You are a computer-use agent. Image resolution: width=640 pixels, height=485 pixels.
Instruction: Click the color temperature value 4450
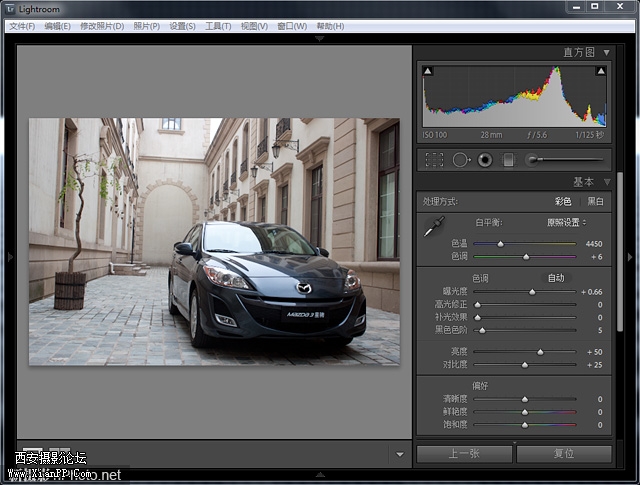tap(594, 244)
